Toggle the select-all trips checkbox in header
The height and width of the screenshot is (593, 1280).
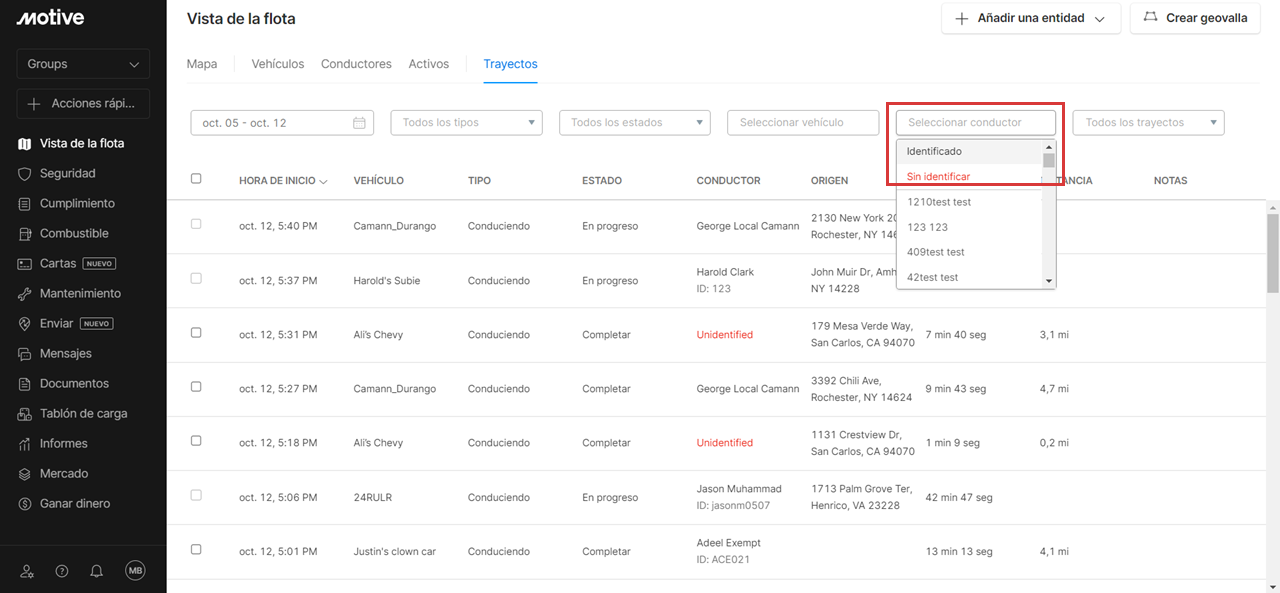[196, 179]
